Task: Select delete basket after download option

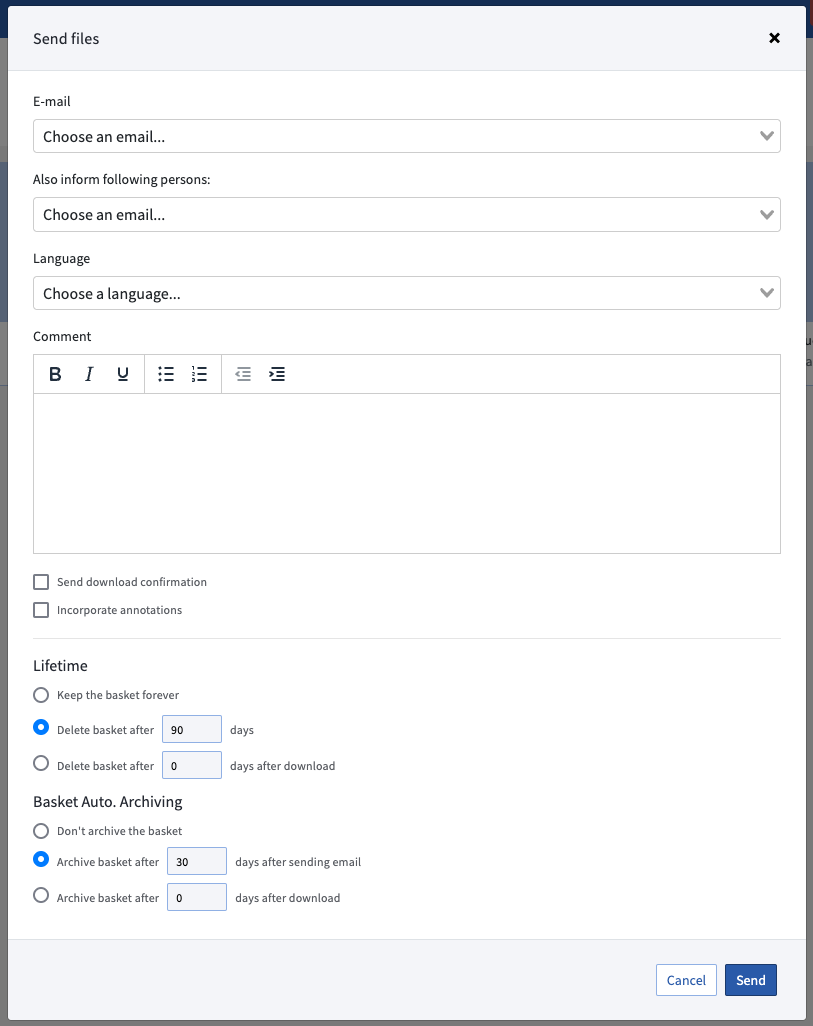Action: point(40,764)
